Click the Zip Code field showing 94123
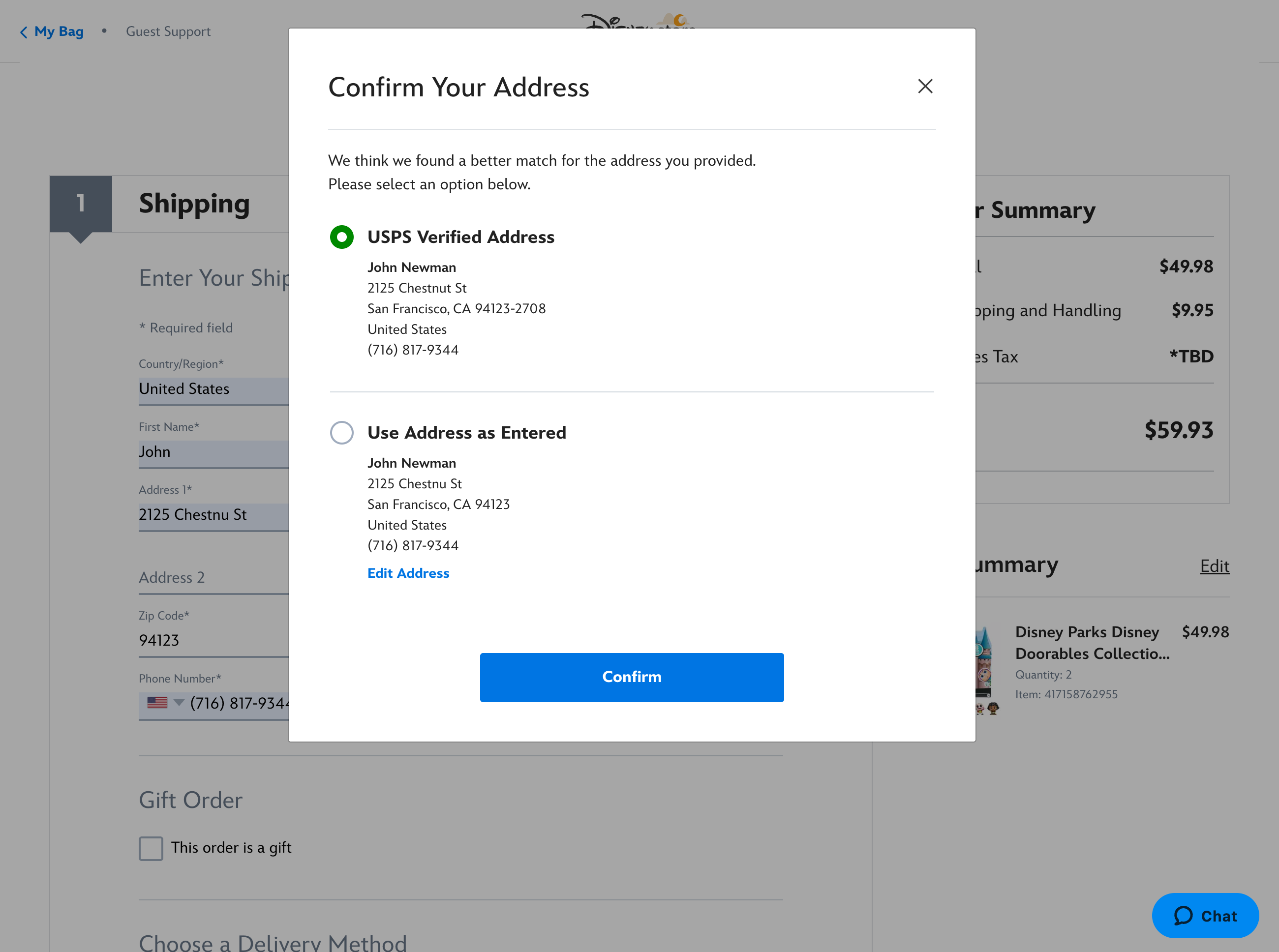 [x=213, y=641]
